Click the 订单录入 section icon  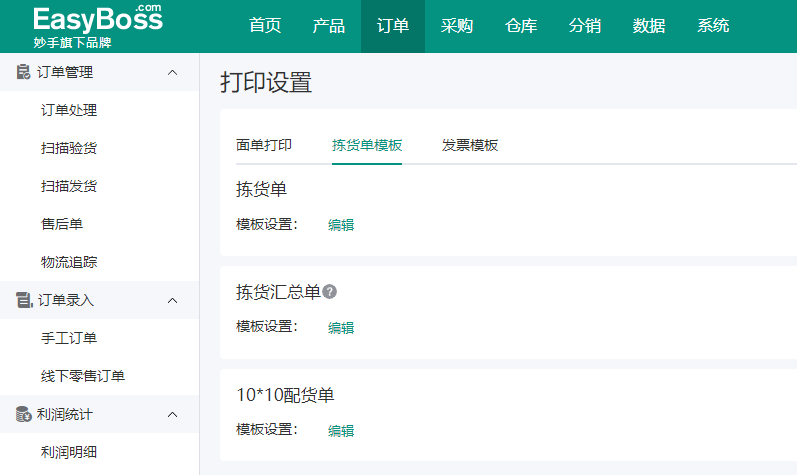click(x=24, y=300)
